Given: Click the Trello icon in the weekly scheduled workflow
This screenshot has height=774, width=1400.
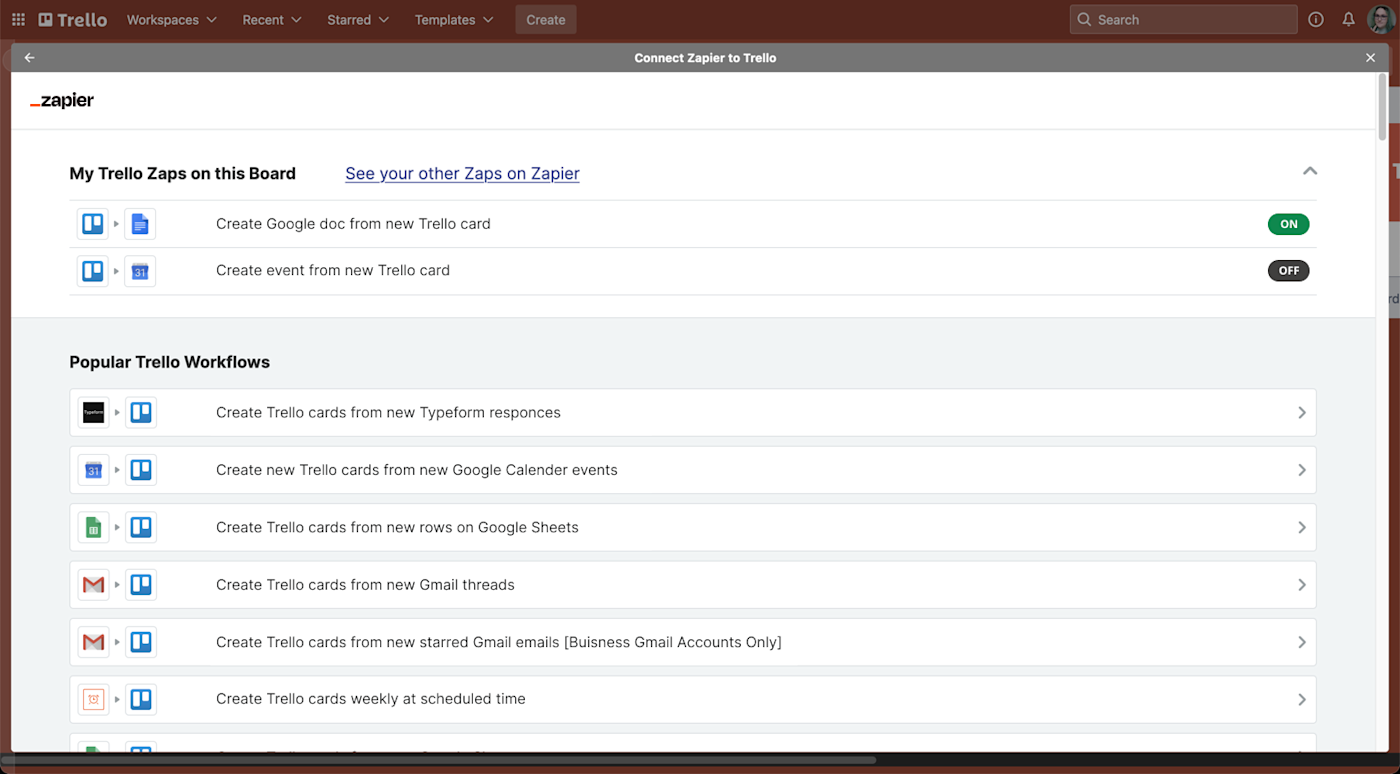Looking at the screenshot, I should (x=141, y=699).
